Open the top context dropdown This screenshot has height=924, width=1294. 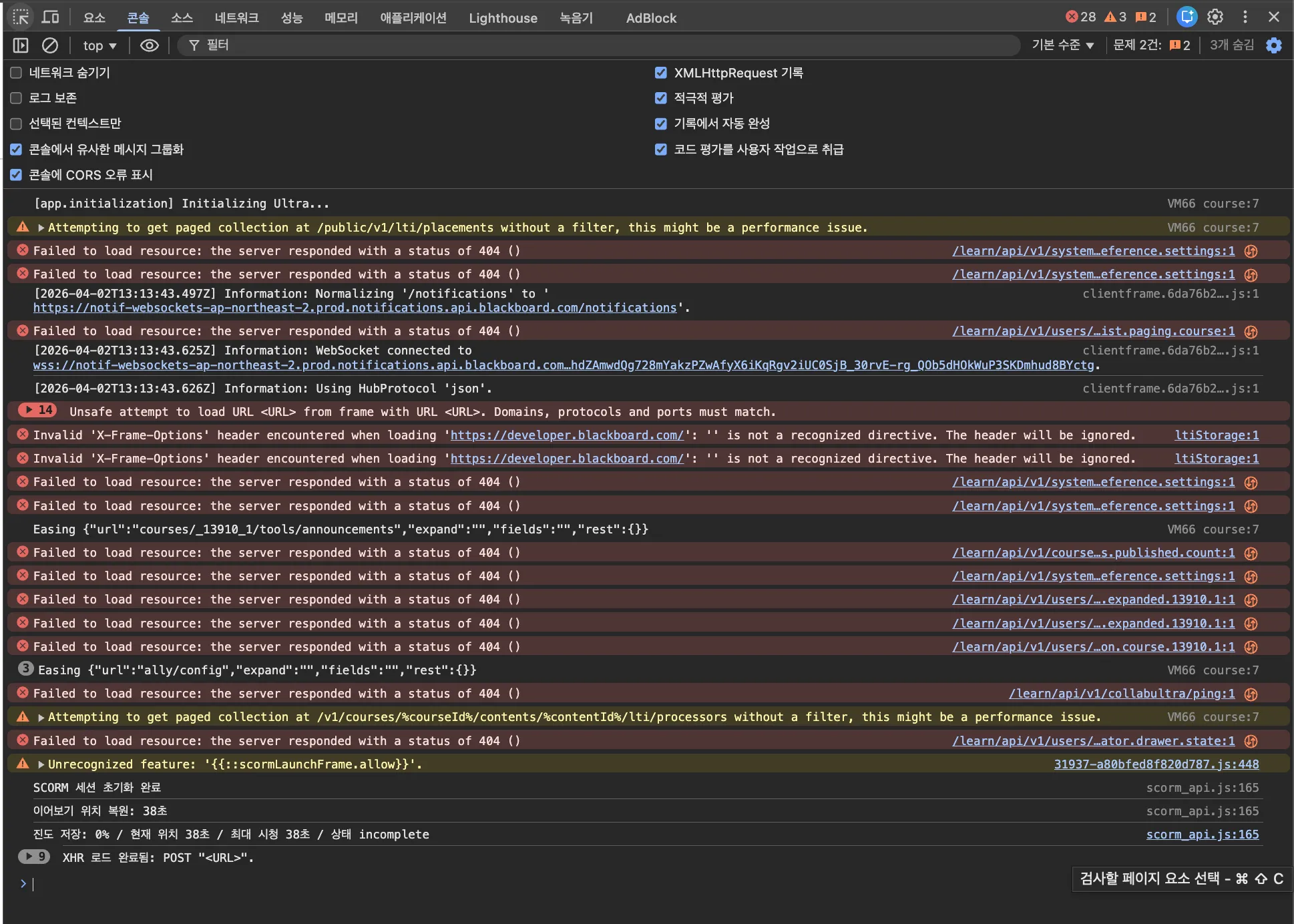99,45
